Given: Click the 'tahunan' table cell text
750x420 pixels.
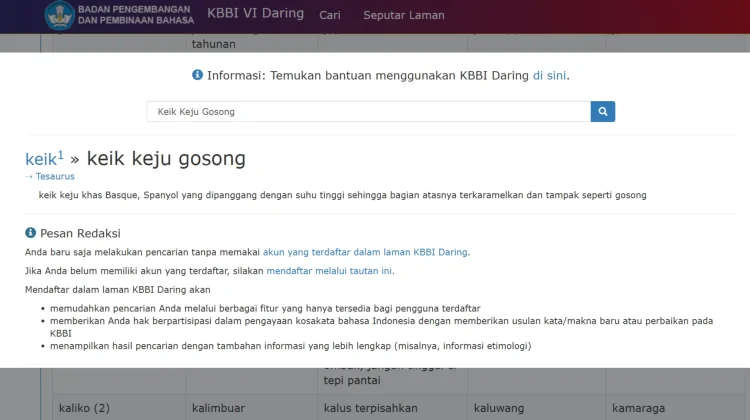Looking at the screenshot, I should coord(213,44).
